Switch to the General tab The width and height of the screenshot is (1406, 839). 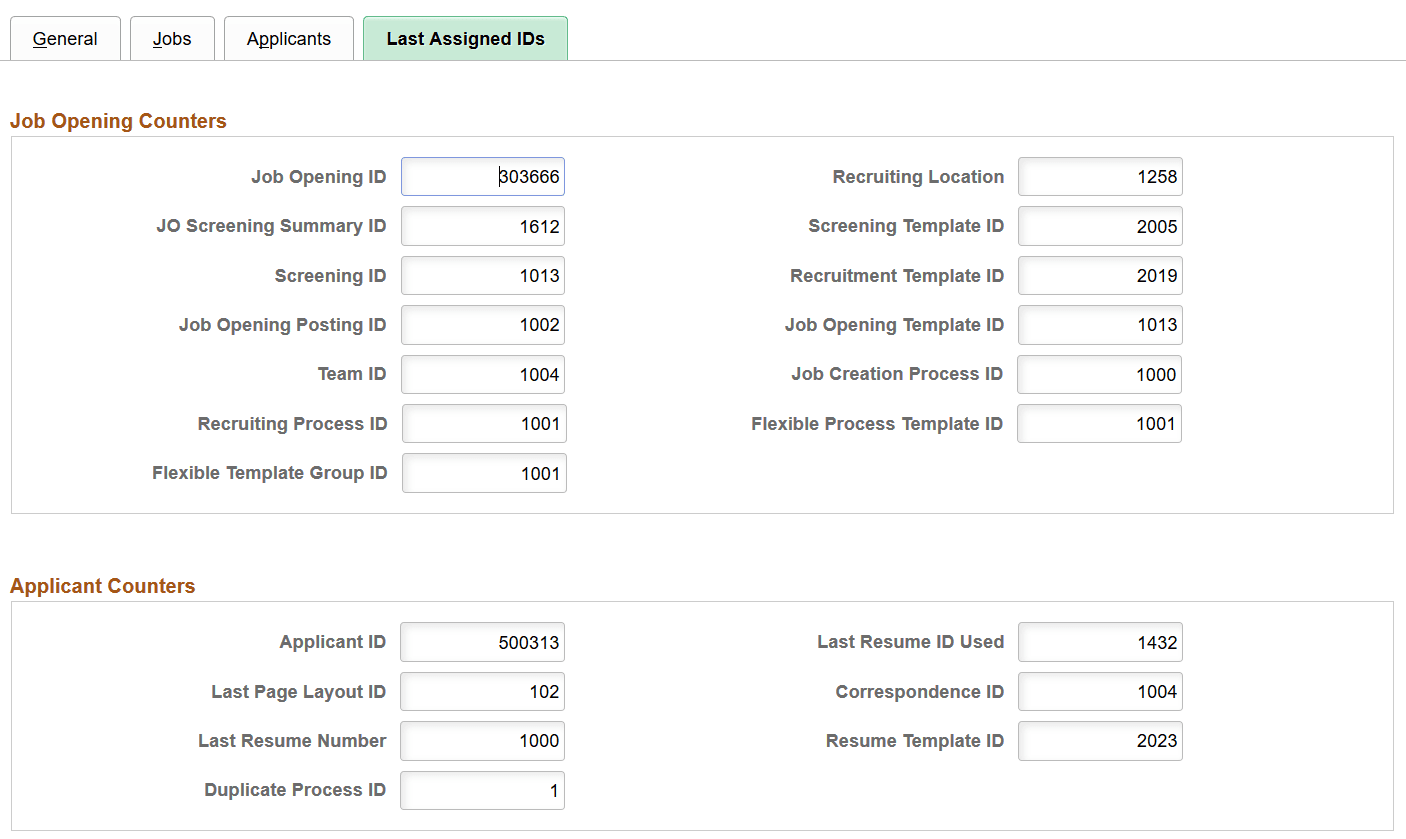point(65,39)
